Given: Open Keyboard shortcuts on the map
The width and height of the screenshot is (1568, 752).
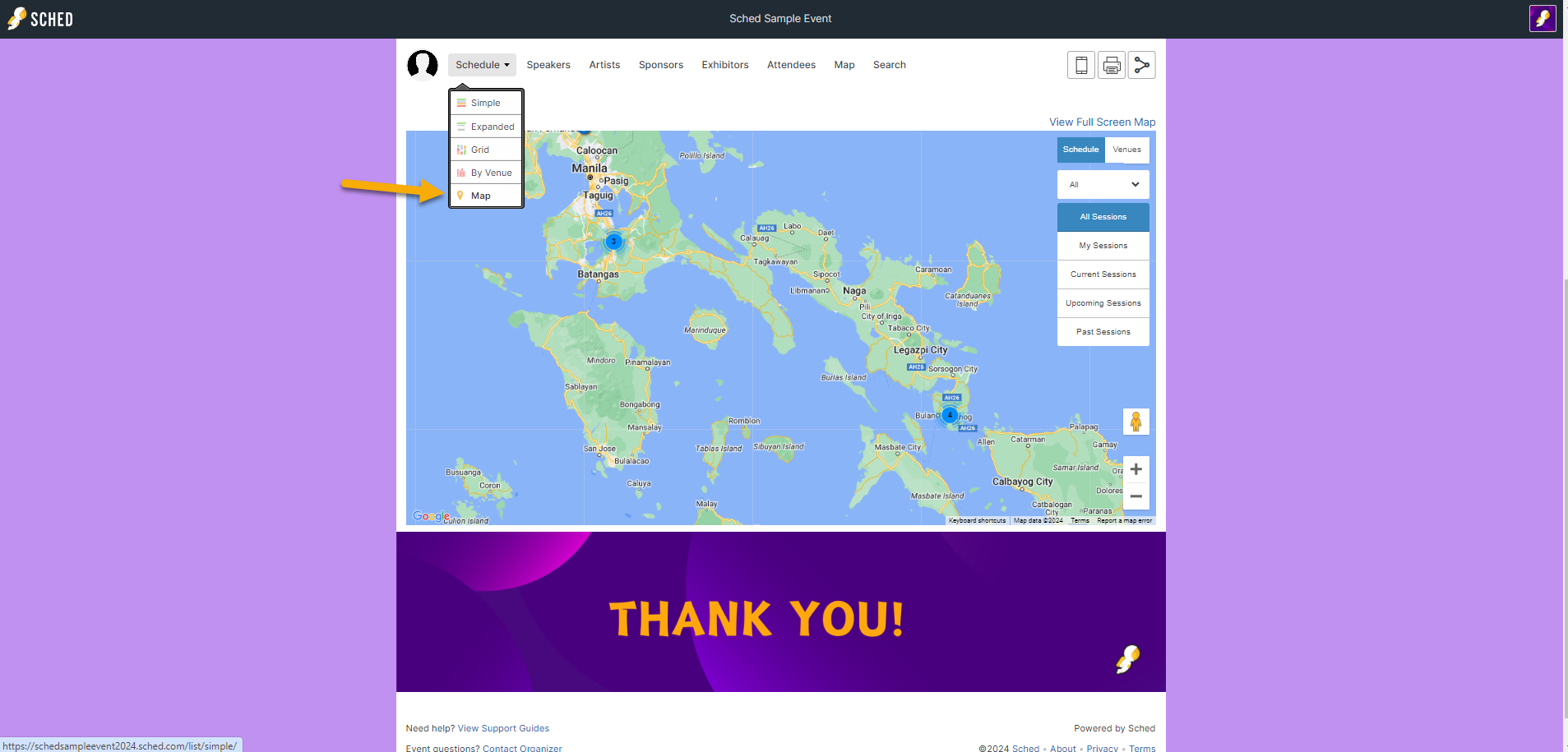Looking at the screenshot, I should coord(977,520).
